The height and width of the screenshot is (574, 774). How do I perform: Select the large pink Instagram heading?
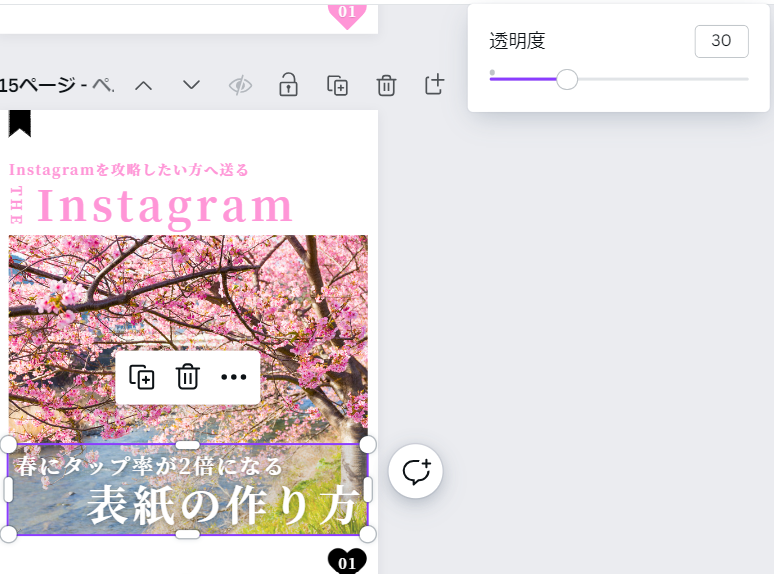pos(165,207)
